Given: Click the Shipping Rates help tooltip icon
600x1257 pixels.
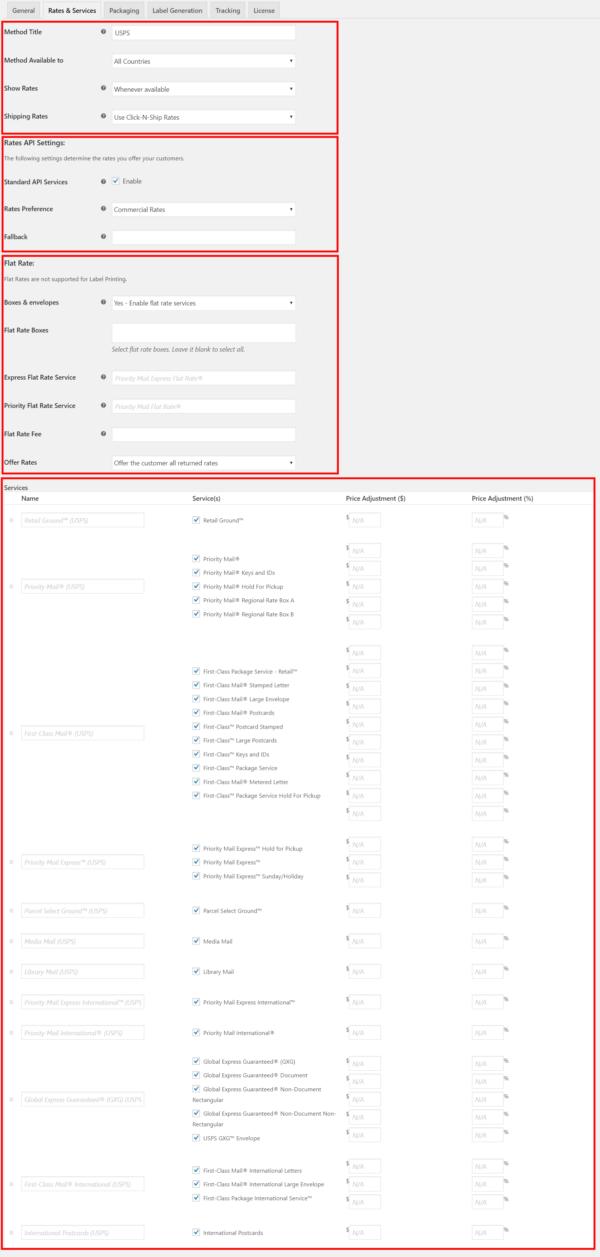Looking at the screenshot, I should click(x=104, y=116).
